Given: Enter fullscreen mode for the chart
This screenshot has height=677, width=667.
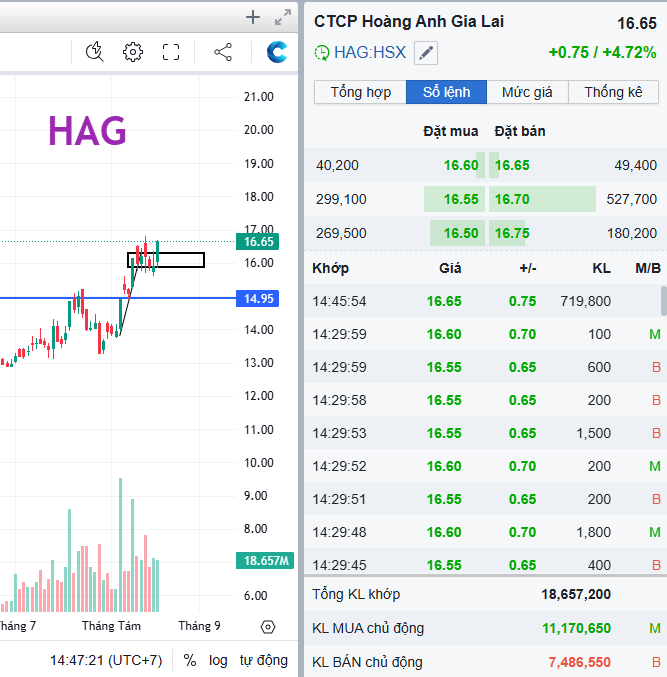Looking at the screenshot, I should pyautogui.click(x=171, y=52).
